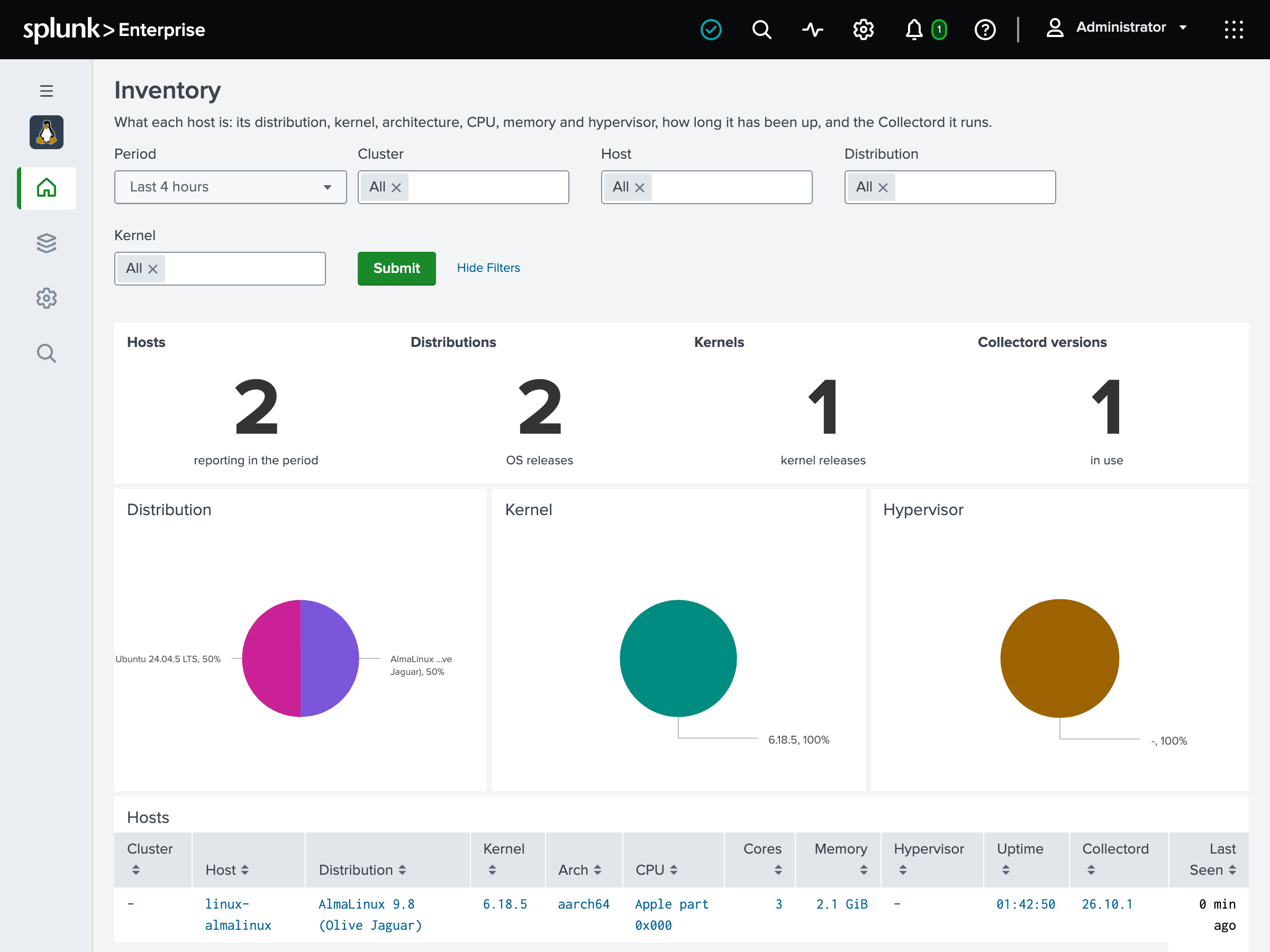Click the Distributions count value 2

pos(540,406)
